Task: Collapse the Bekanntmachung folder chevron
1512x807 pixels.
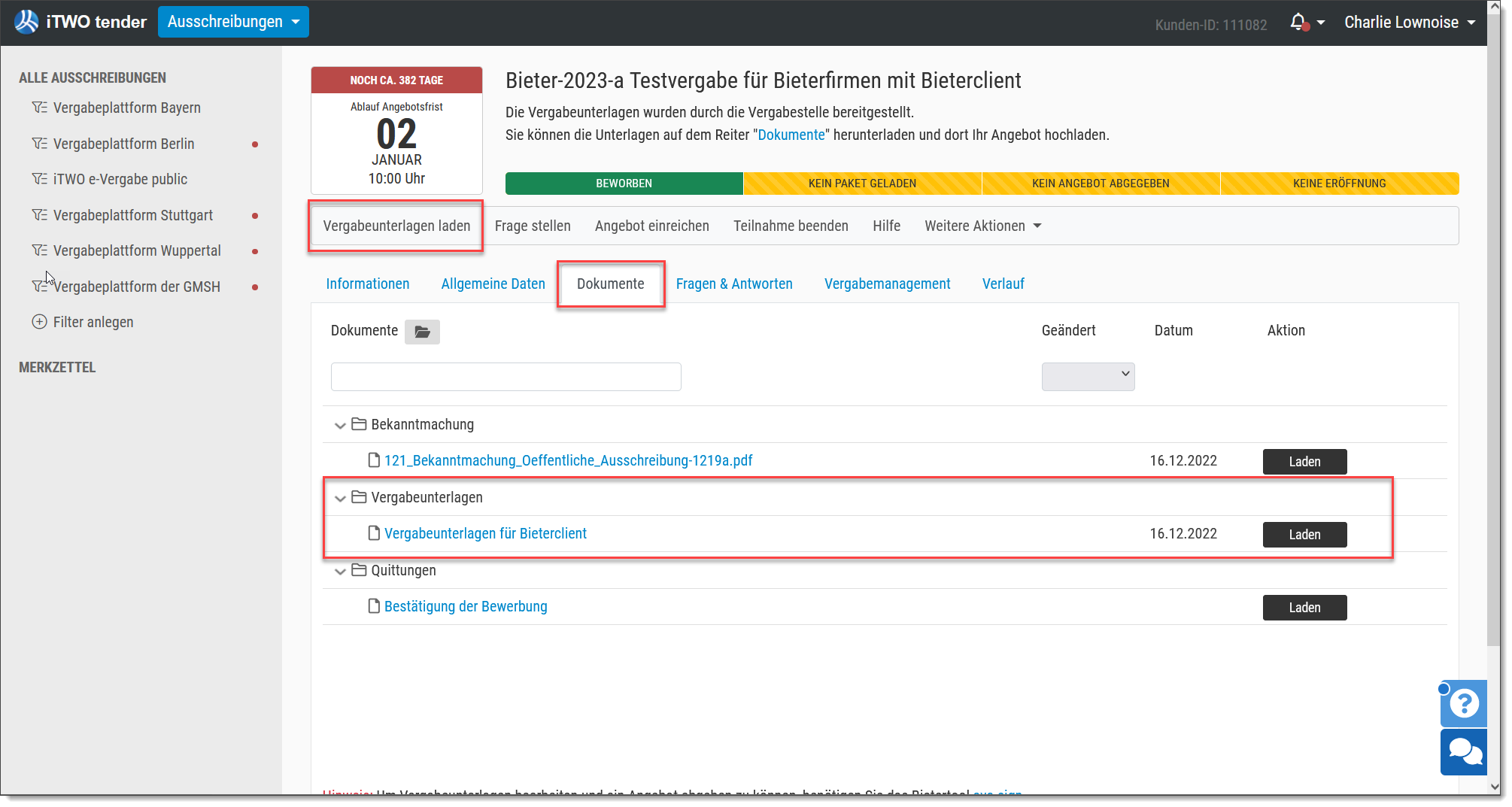Action: pos(340,426)
